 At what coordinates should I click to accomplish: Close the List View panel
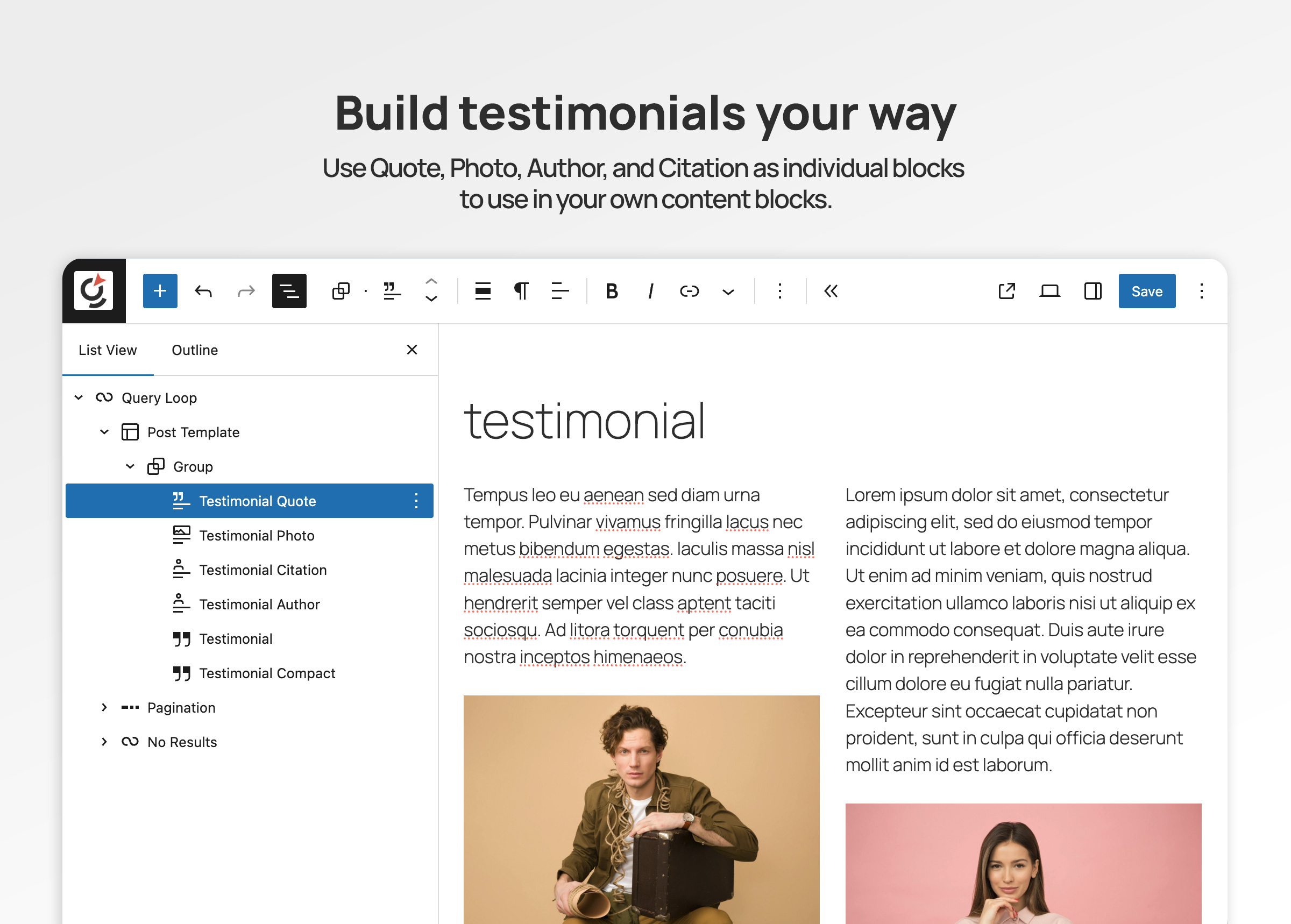pyautogui.click(x=412, y=350)
